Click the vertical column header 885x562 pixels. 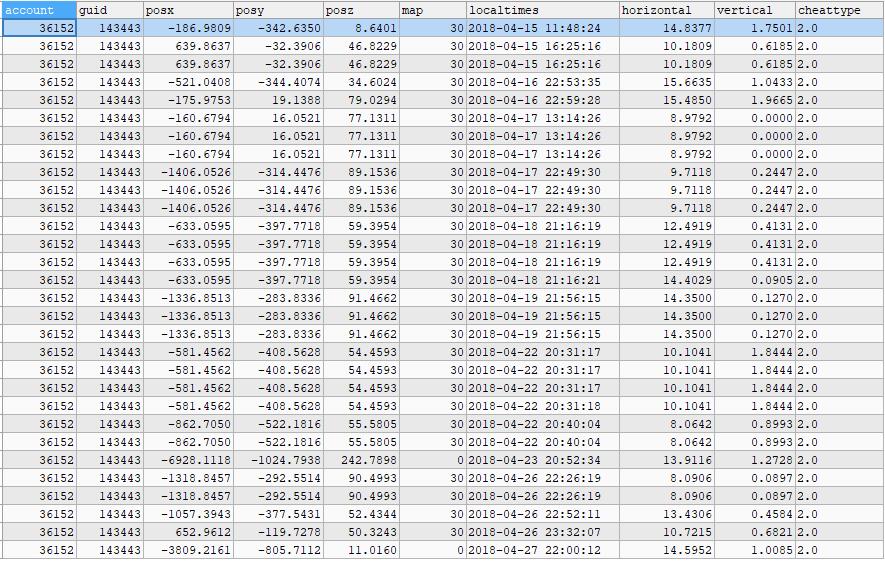coord(755,10)
